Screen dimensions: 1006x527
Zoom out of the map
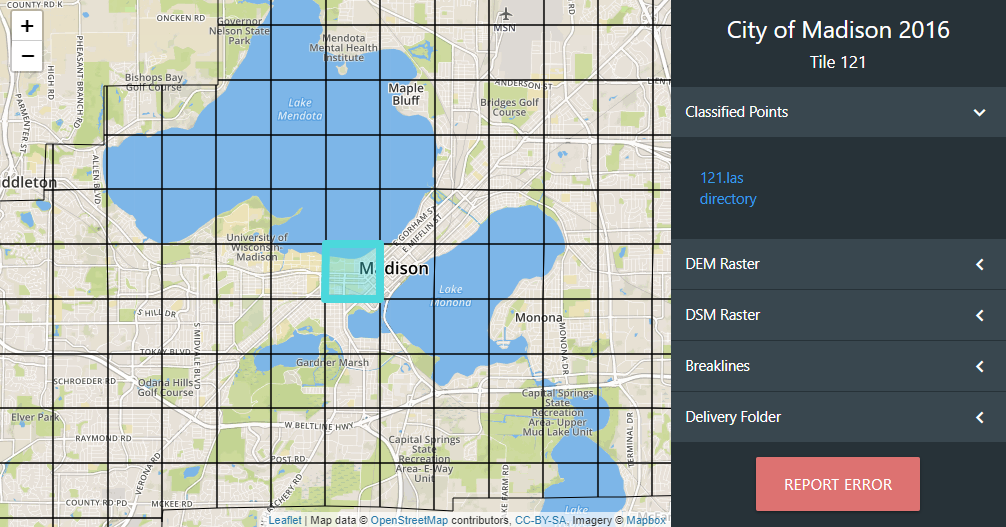click(x=27, y=56)
